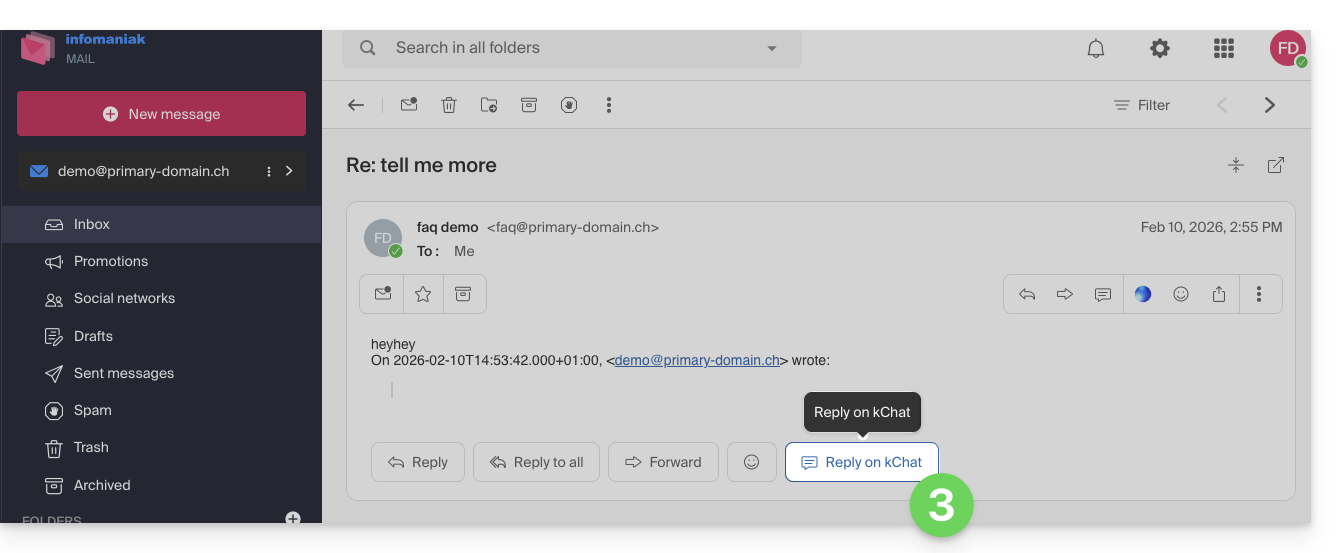1341x553 pixels.
Task: Open the apps grid launcher
Action: tap(1223, 48)
